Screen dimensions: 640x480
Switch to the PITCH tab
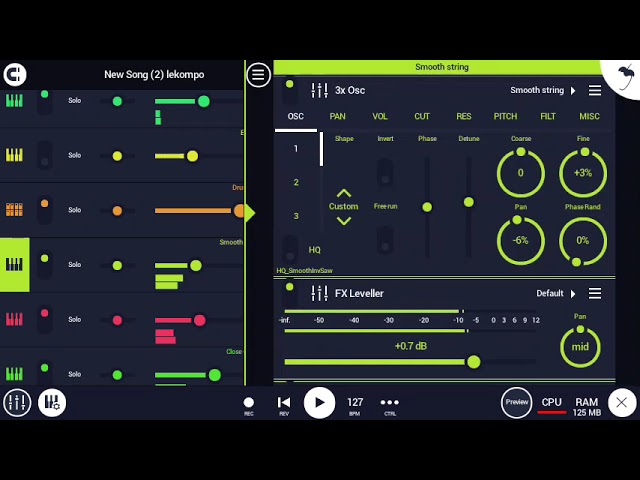coord(505,116)
